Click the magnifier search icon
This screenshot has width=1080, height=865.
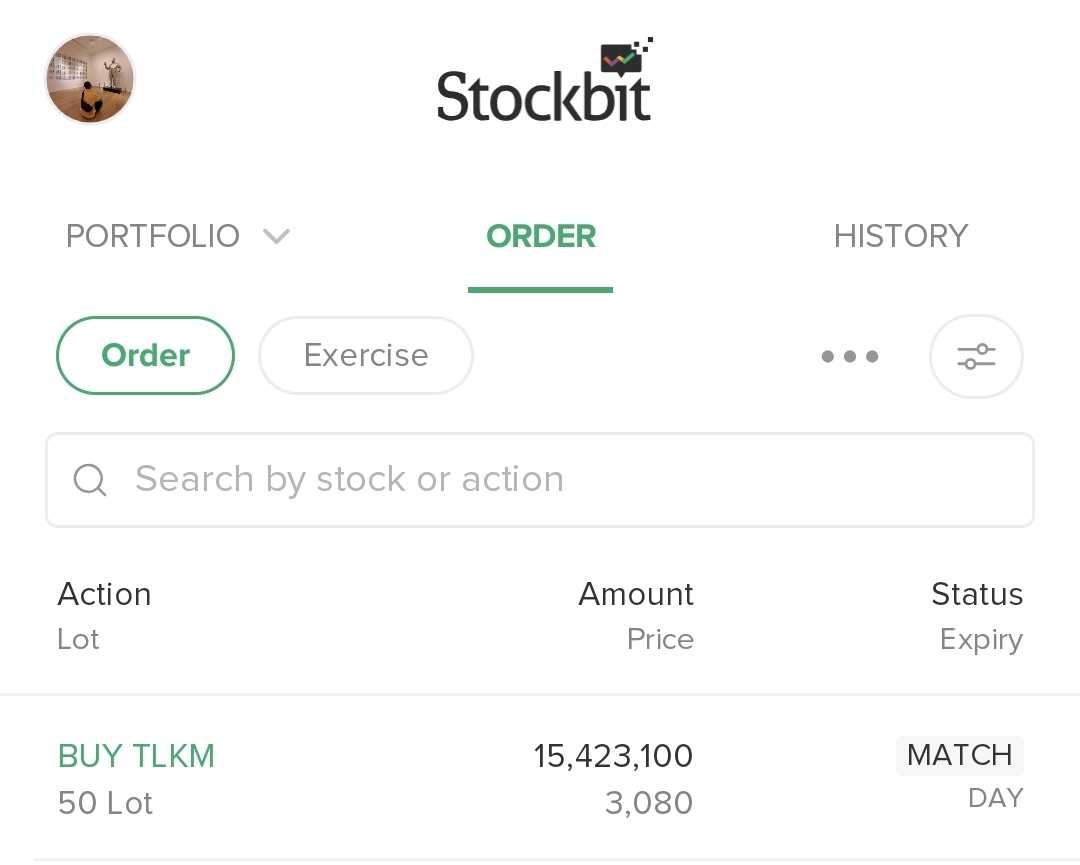tap(90, 480)
